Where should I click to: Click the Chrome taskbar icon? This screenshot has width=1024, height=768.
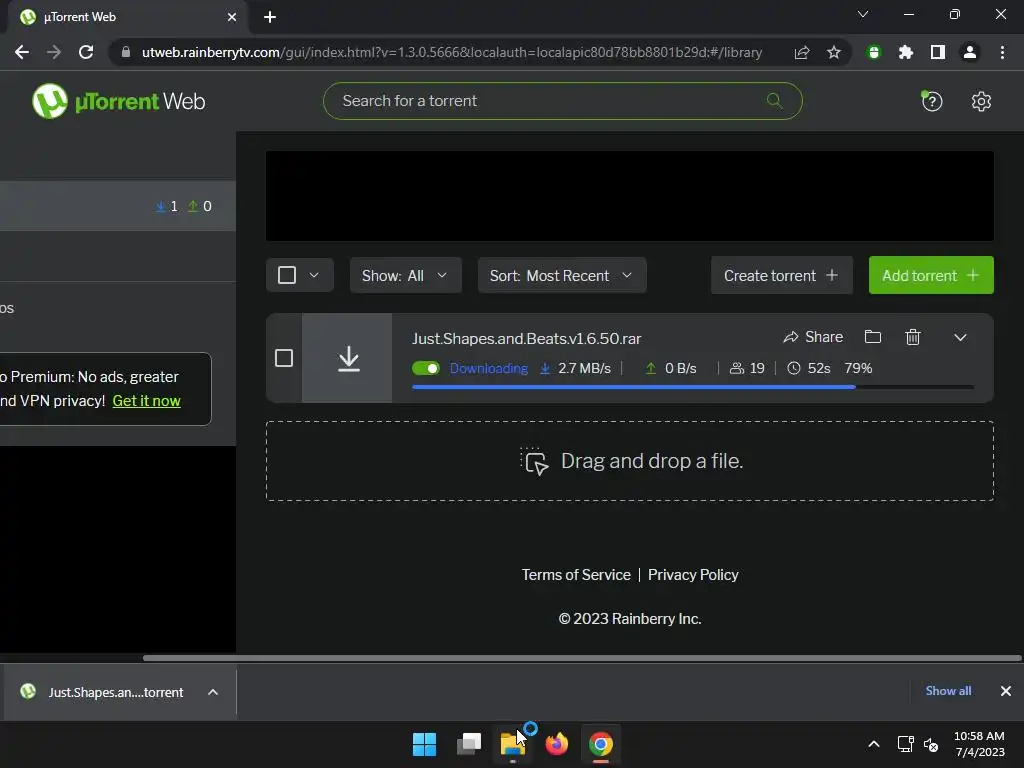601,744
